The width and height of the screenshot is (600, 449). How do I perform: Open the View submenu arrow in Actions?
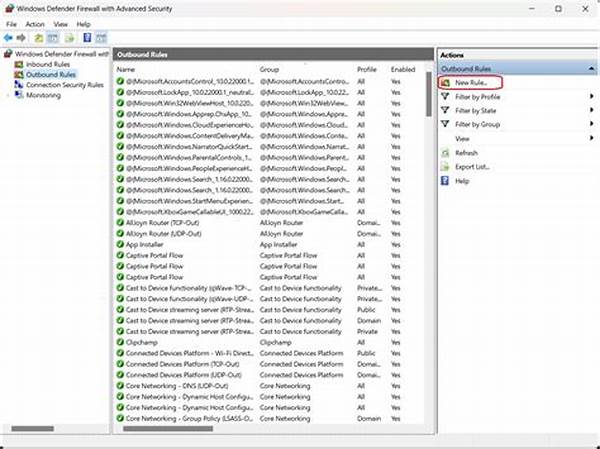coord(592,138)
